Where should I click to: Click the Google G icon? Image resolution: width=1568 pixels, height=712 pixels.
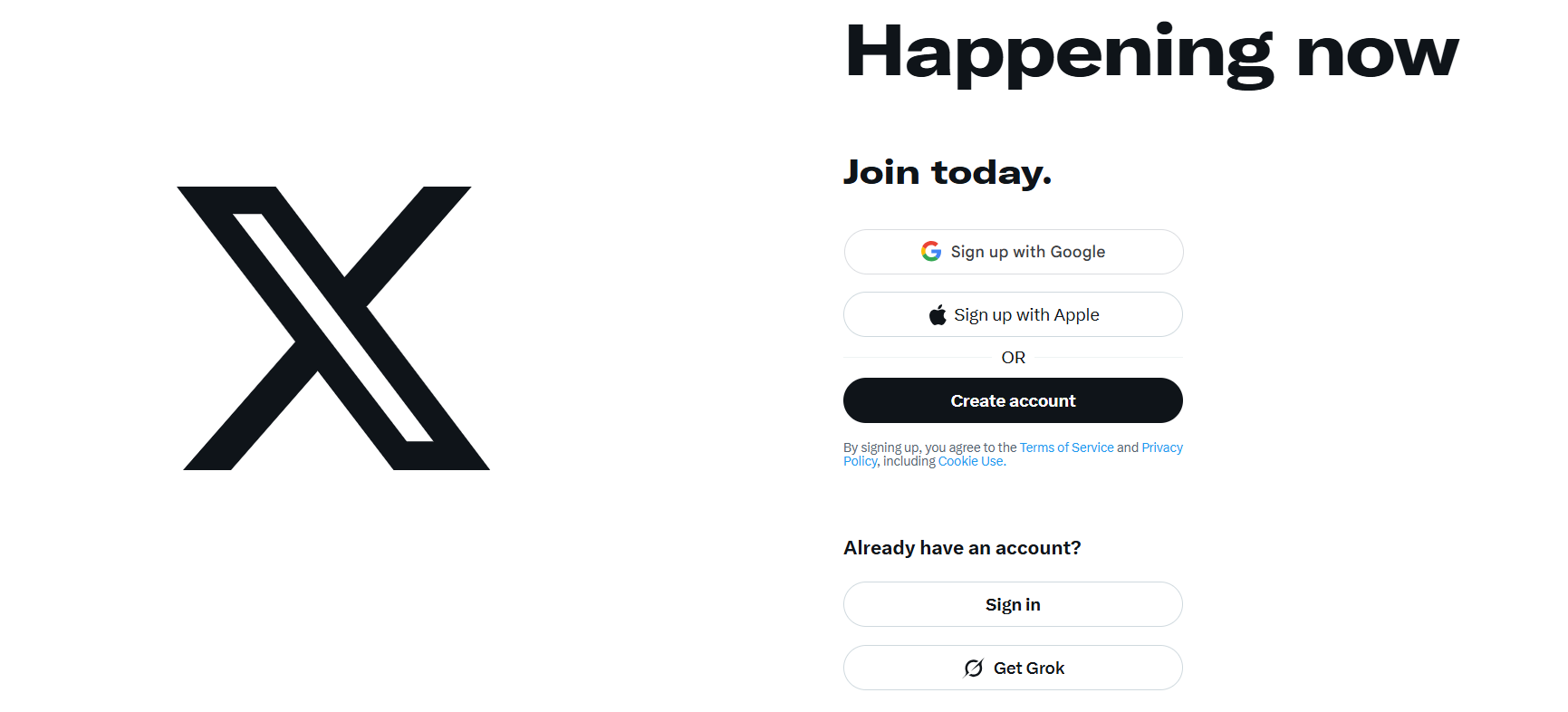coord(931,251)
